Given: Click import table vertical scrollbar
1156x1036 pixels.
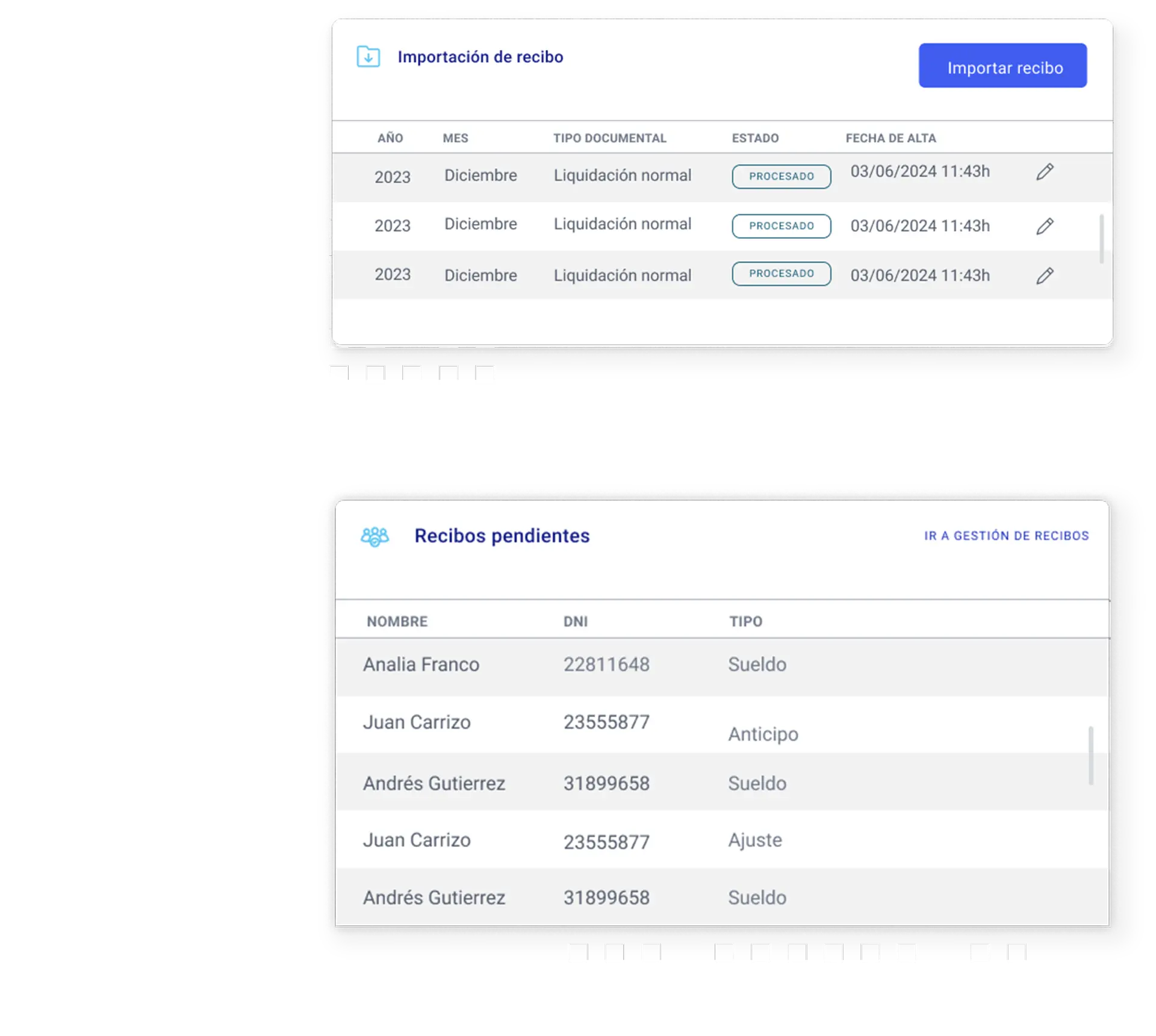Looking at the screenshot, I should [1101, 238].
